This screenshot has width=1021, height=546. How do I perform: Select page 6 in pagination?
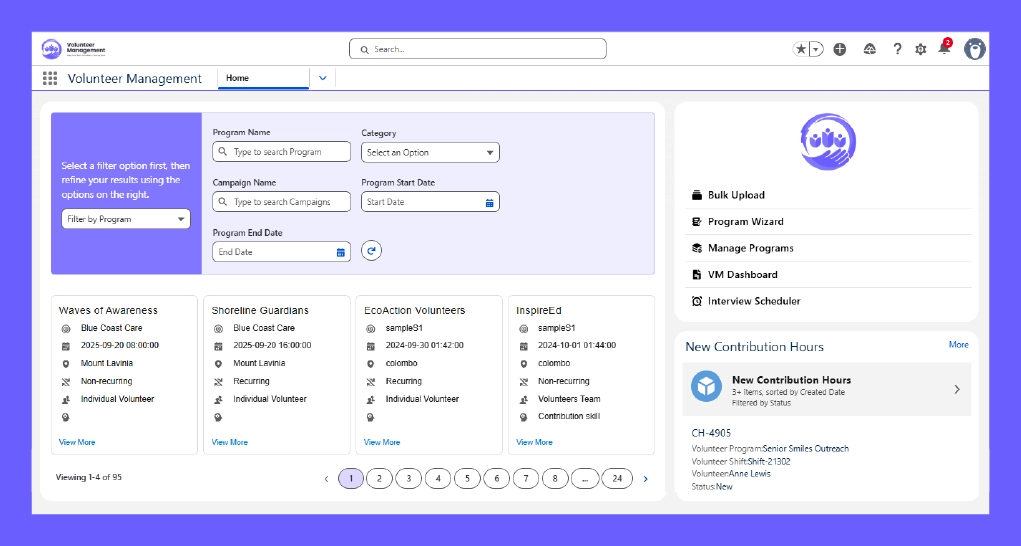(x=496, y=479)
